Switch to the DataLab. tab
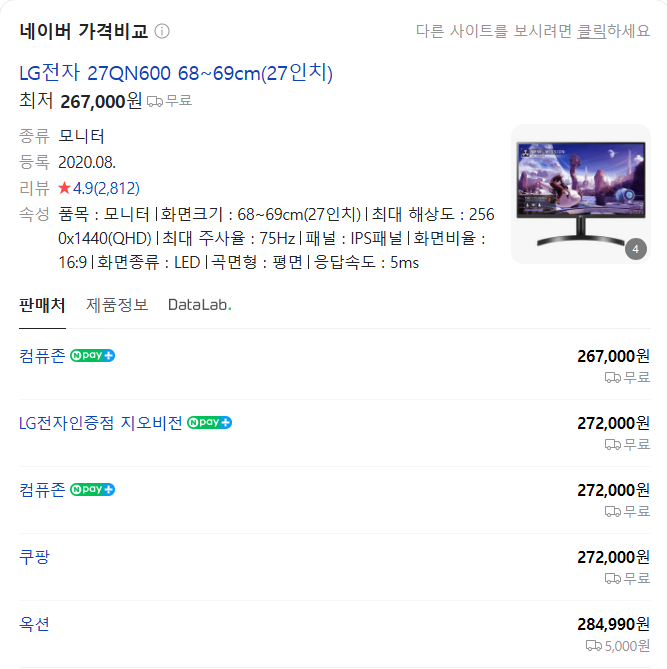667x669 pixels. [x=200, y=305]
